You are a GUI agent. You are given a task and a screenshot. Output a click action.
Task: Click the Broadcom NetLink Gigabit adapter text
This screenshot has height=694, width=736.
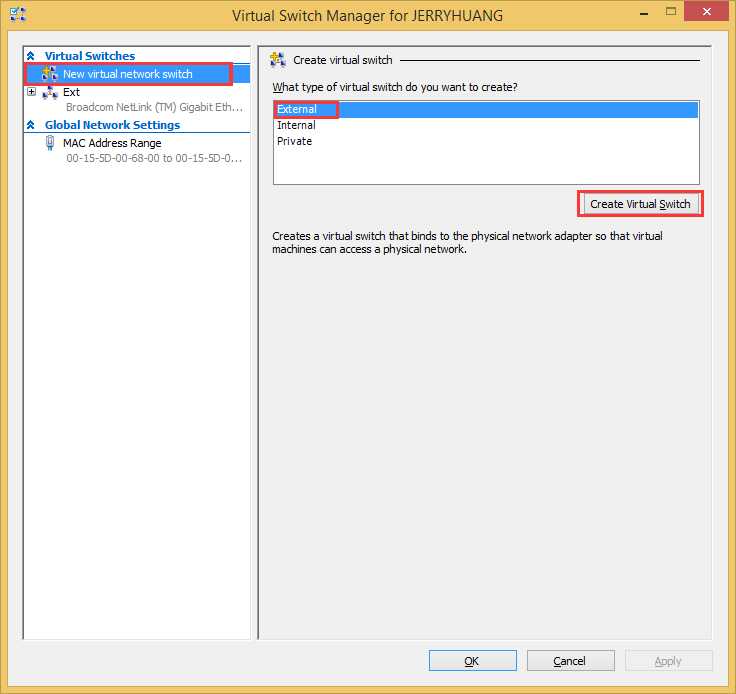point(154,107)
